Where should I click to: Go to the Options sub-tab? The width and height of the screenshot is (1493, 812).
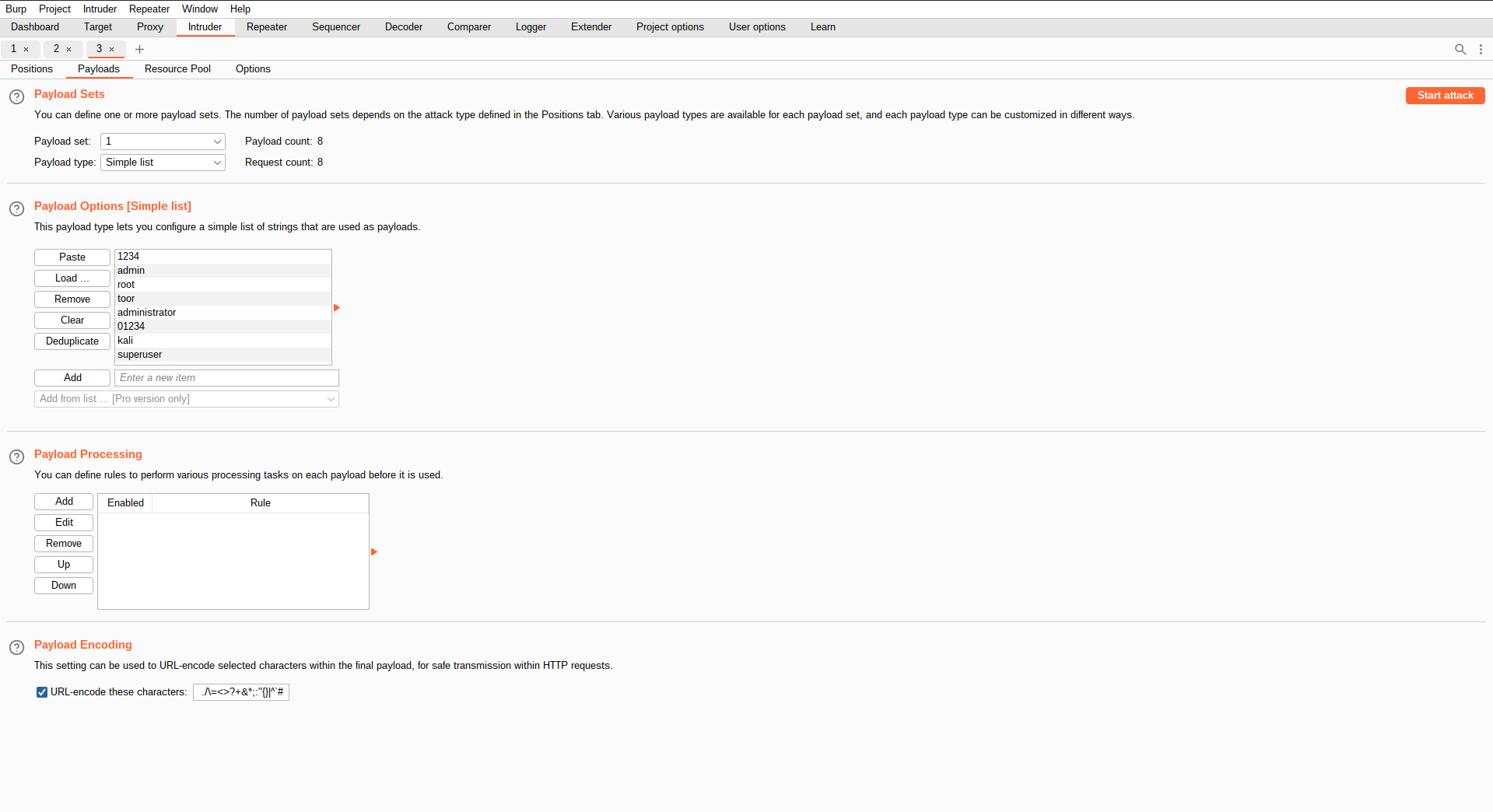click(253, 69)
